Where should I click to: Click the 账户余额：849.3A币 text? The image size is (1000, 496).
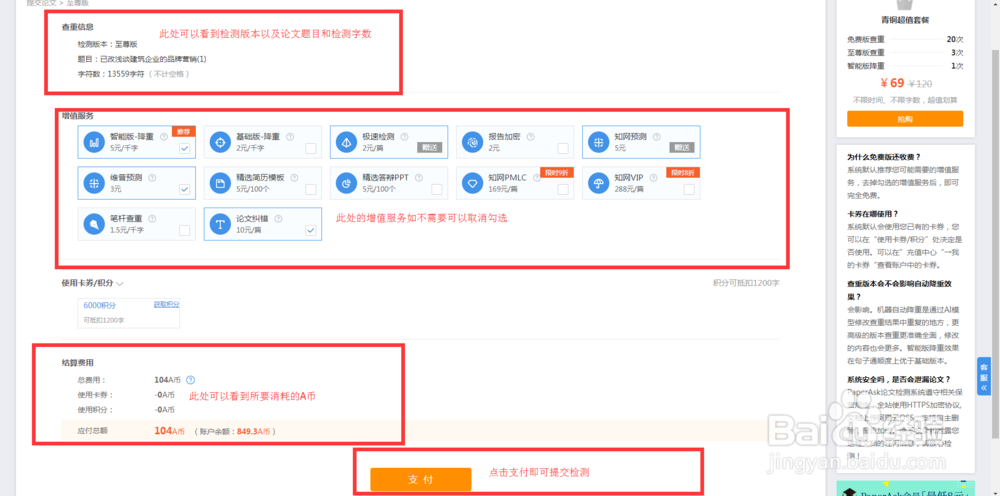[x=235, y=432]
